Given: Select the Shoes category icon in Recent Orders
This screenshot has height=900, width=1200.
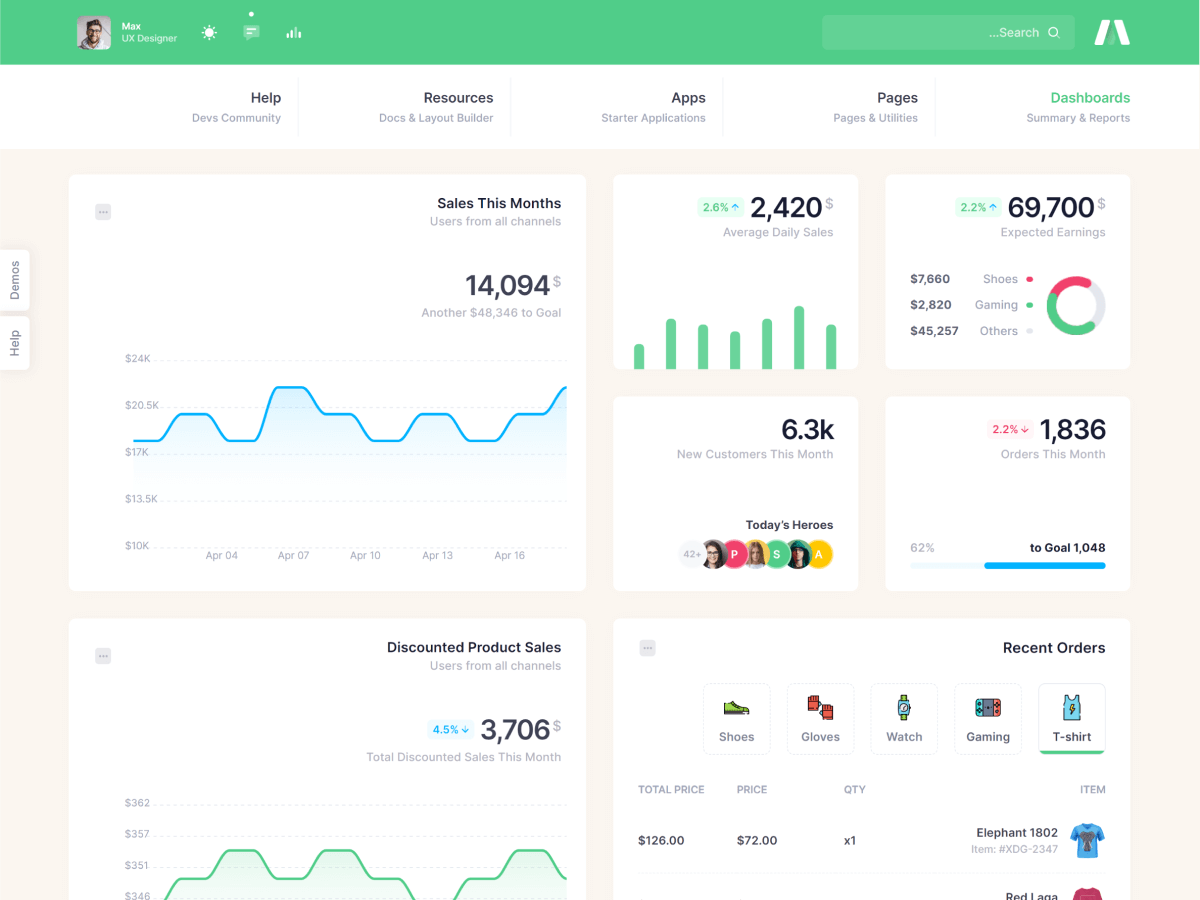Looking at the screenshot, I should 736,718.
